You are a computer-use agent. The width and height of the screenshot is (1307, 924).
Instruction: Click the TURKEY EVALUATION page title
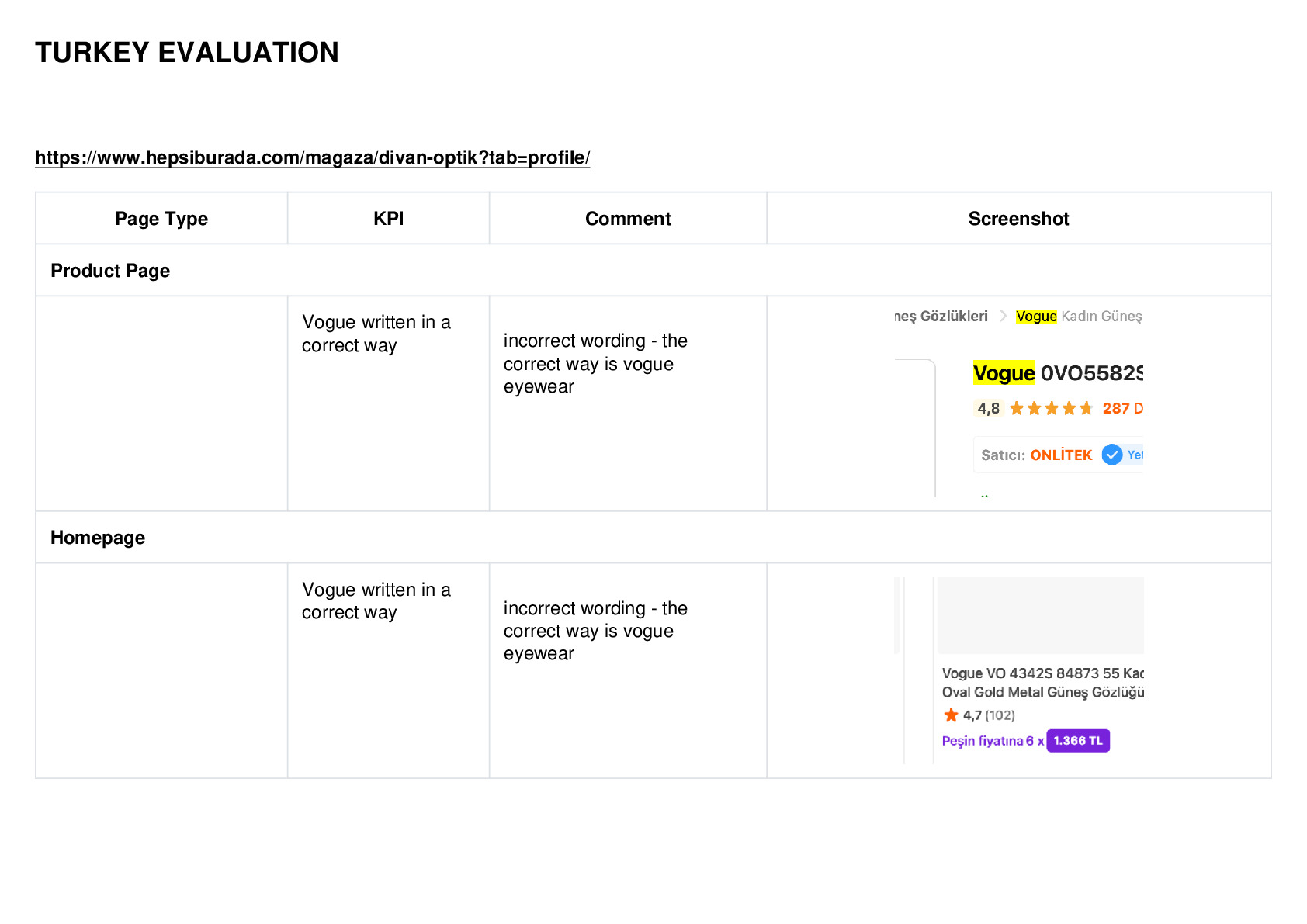click(187, 52)
